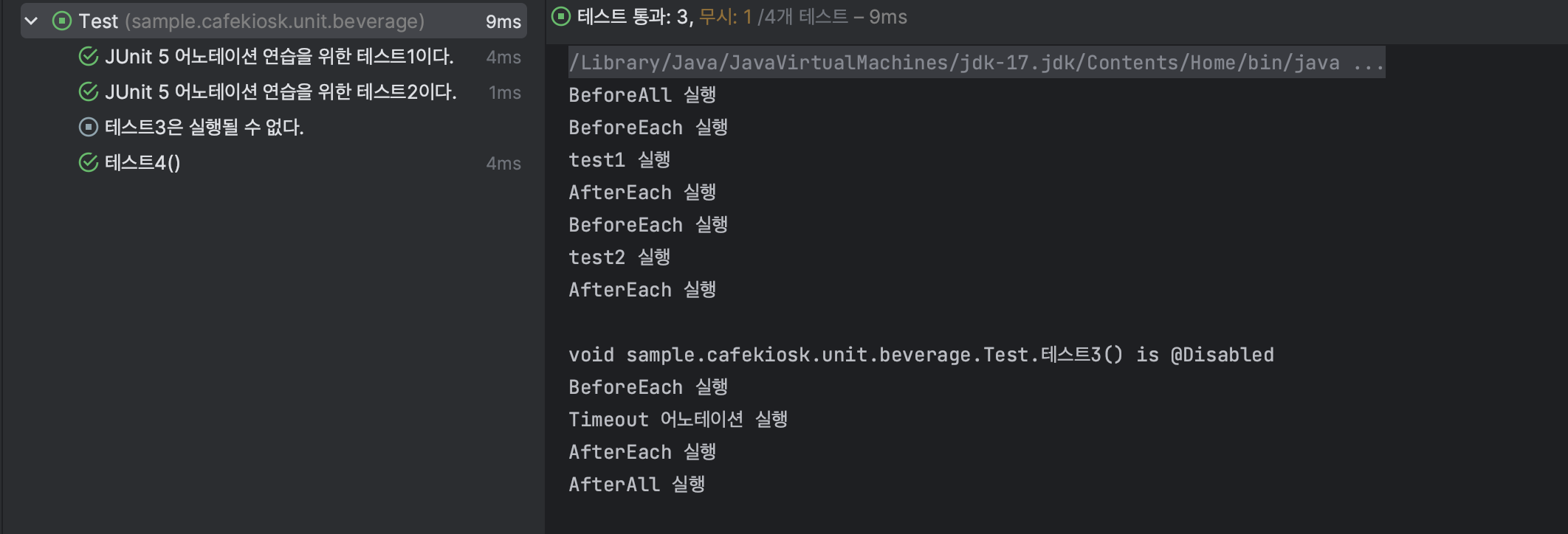Click the 'AfterAll 실행' console line
The height and width of the screenshot is (534, 1568).
pos(637,485)
